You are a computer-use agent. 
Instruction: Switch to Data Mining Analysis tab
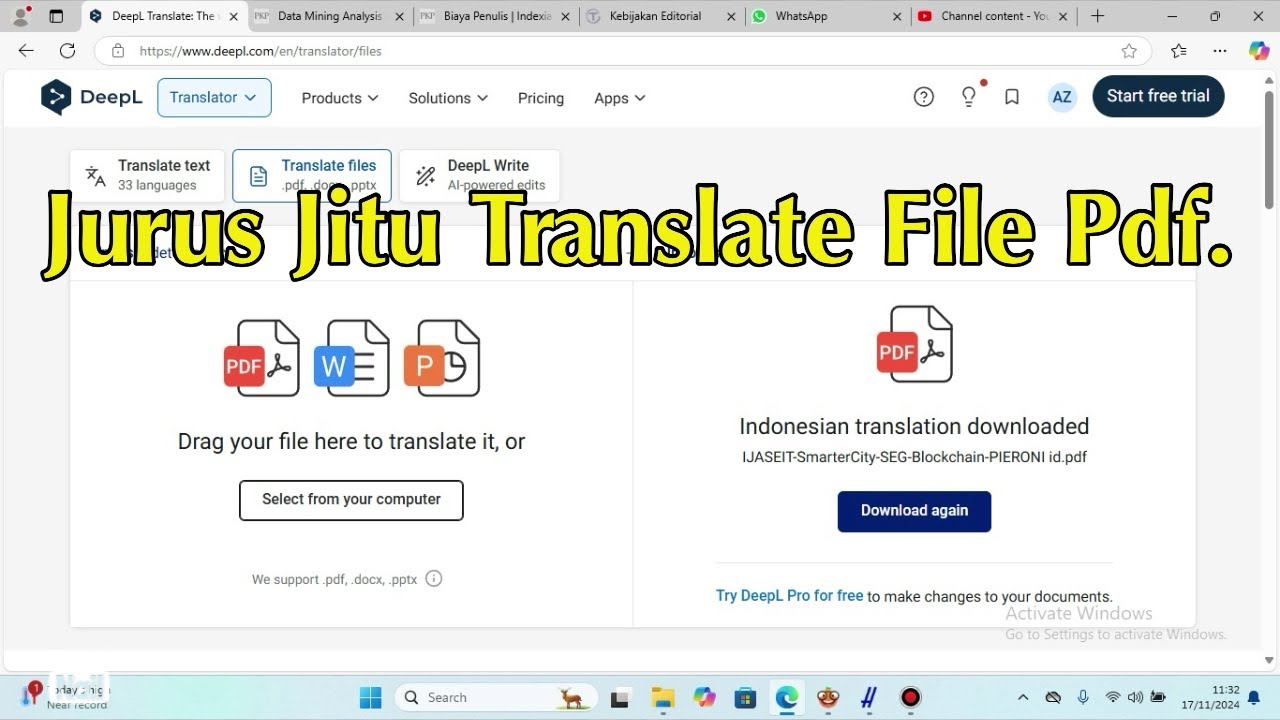pyautogui.click(x=328, y=16)
